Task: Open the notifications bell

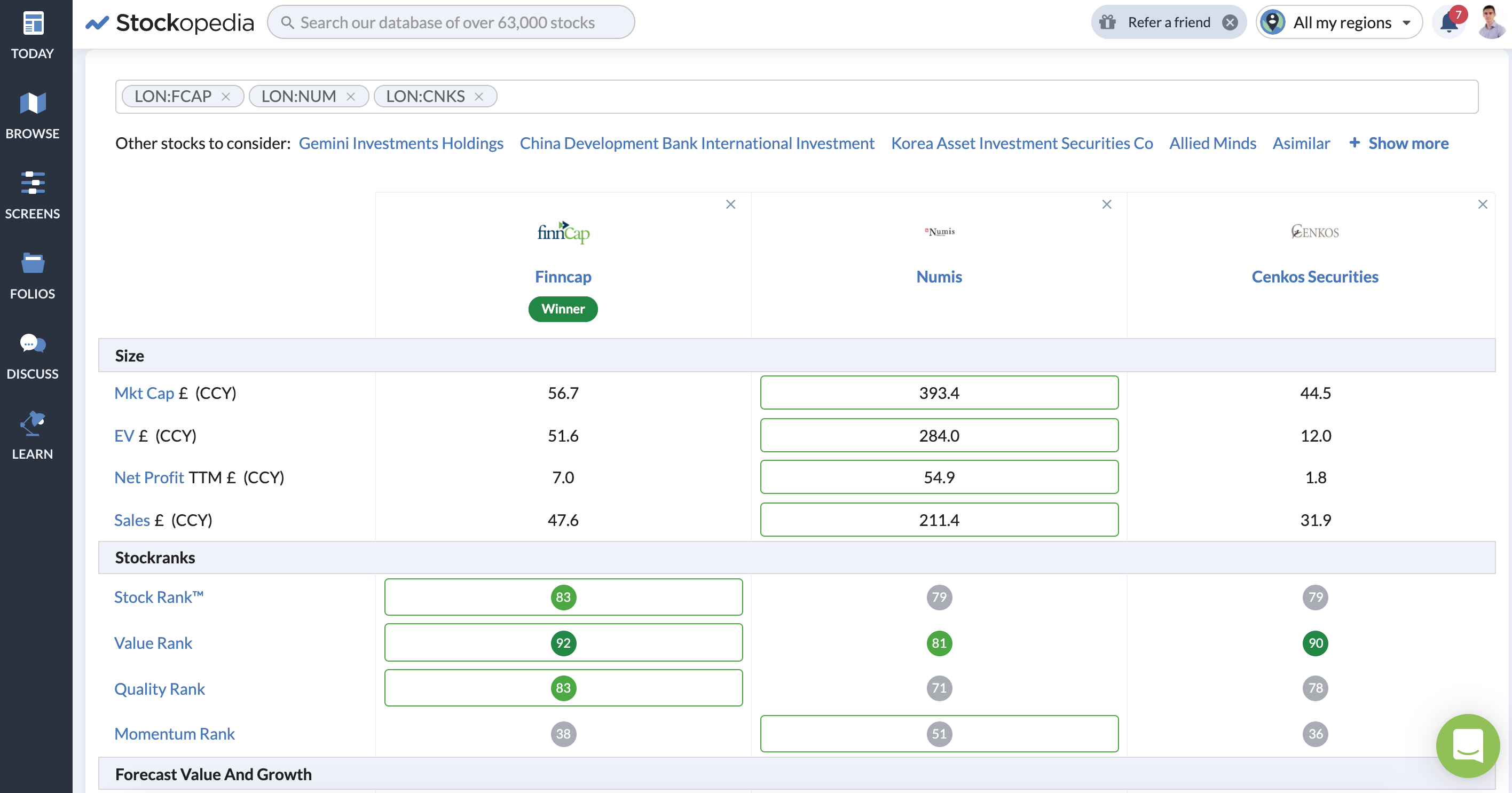Action: [x=1448, y=23]
